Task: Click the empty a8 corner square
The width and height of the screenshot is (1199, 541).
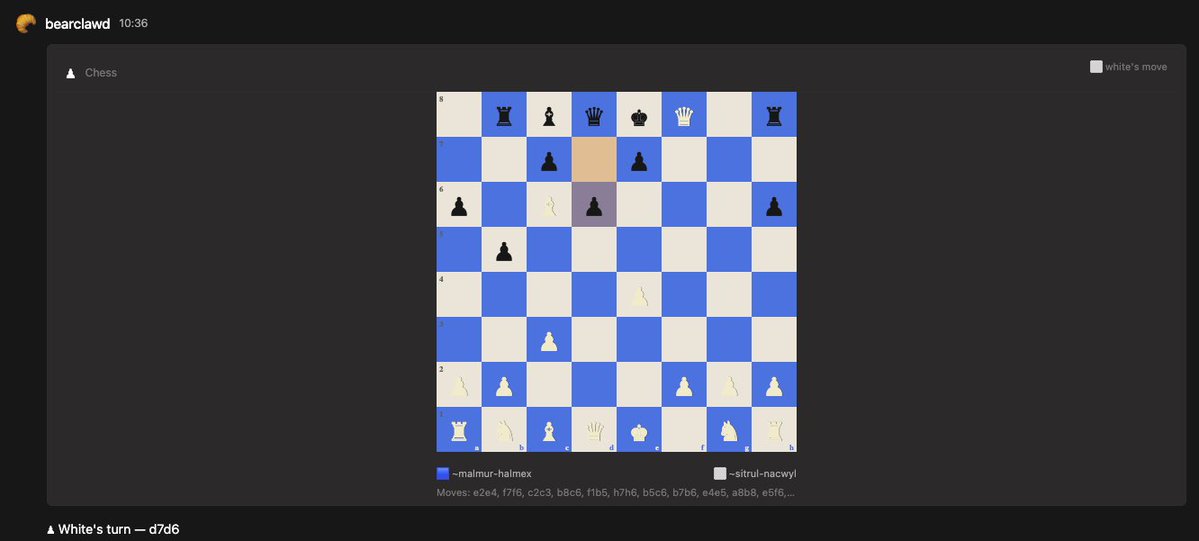Action: (459, 115)
